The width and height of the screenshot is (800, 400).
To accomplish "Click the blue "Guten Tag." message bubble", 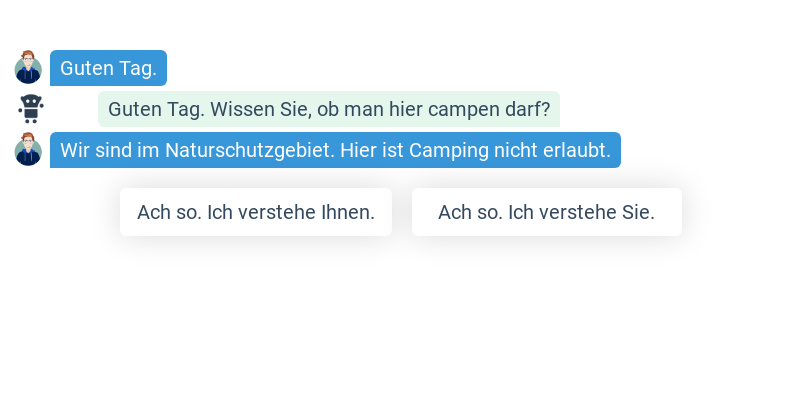I will tap(108, 68).
